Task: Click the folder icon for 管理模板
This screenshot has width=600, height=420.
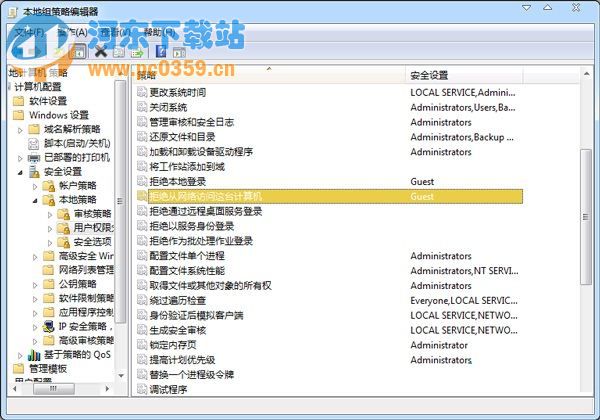Action: coord(18,369)
